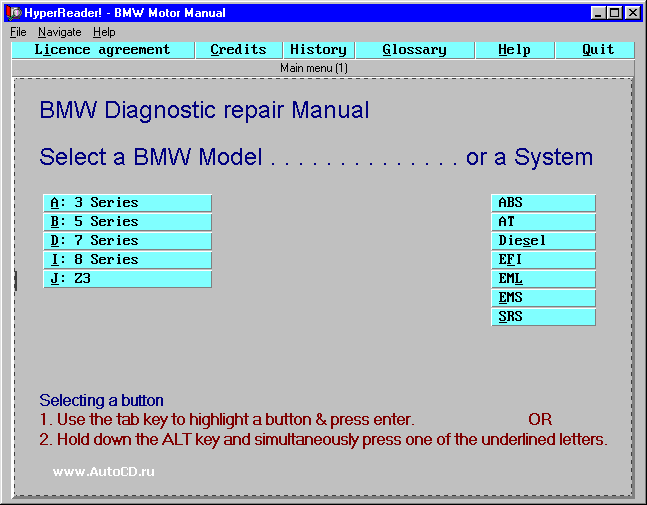Select the A: 3 Series model

pos(128,203)
